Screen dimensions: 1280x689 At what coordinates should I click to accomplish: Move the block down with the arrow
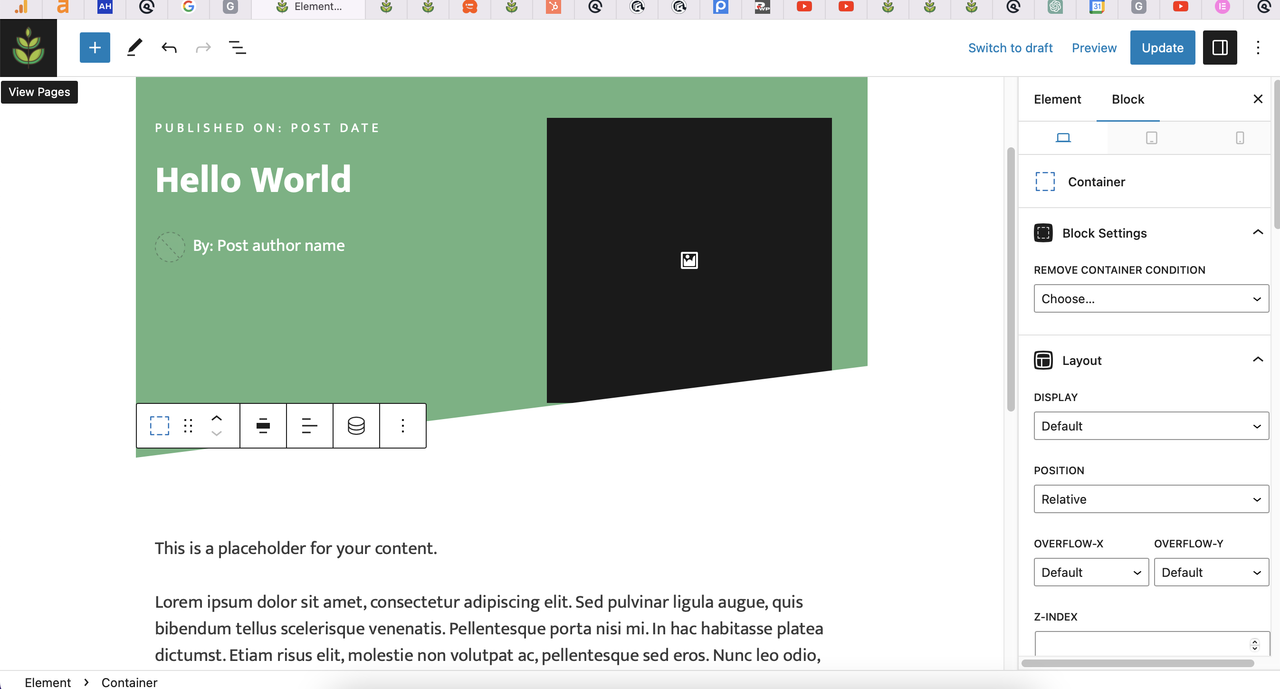pos(217,434)
